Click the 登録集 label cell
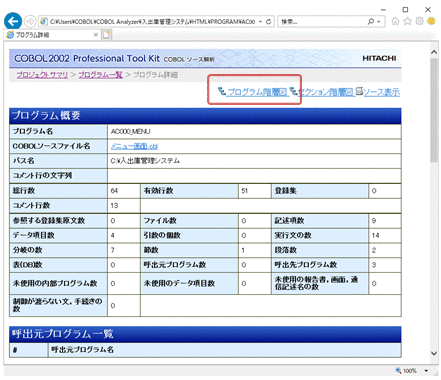441x380 pixels. pos(320,191)
